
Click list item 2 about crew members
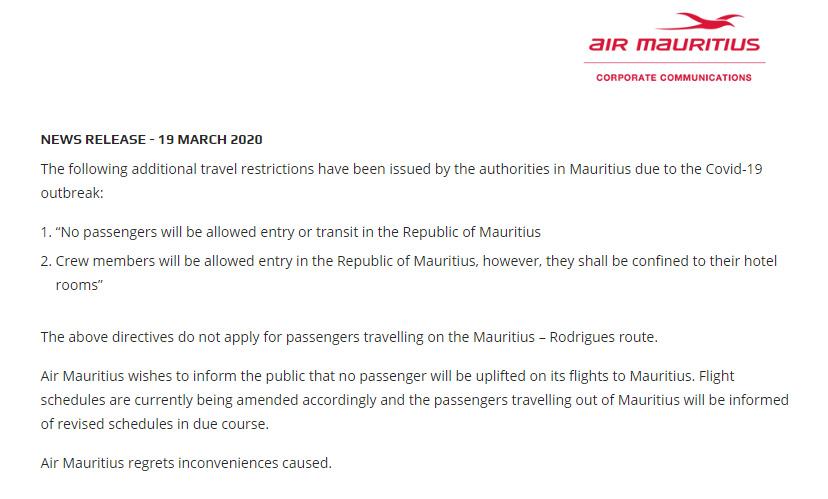(409, 273)
